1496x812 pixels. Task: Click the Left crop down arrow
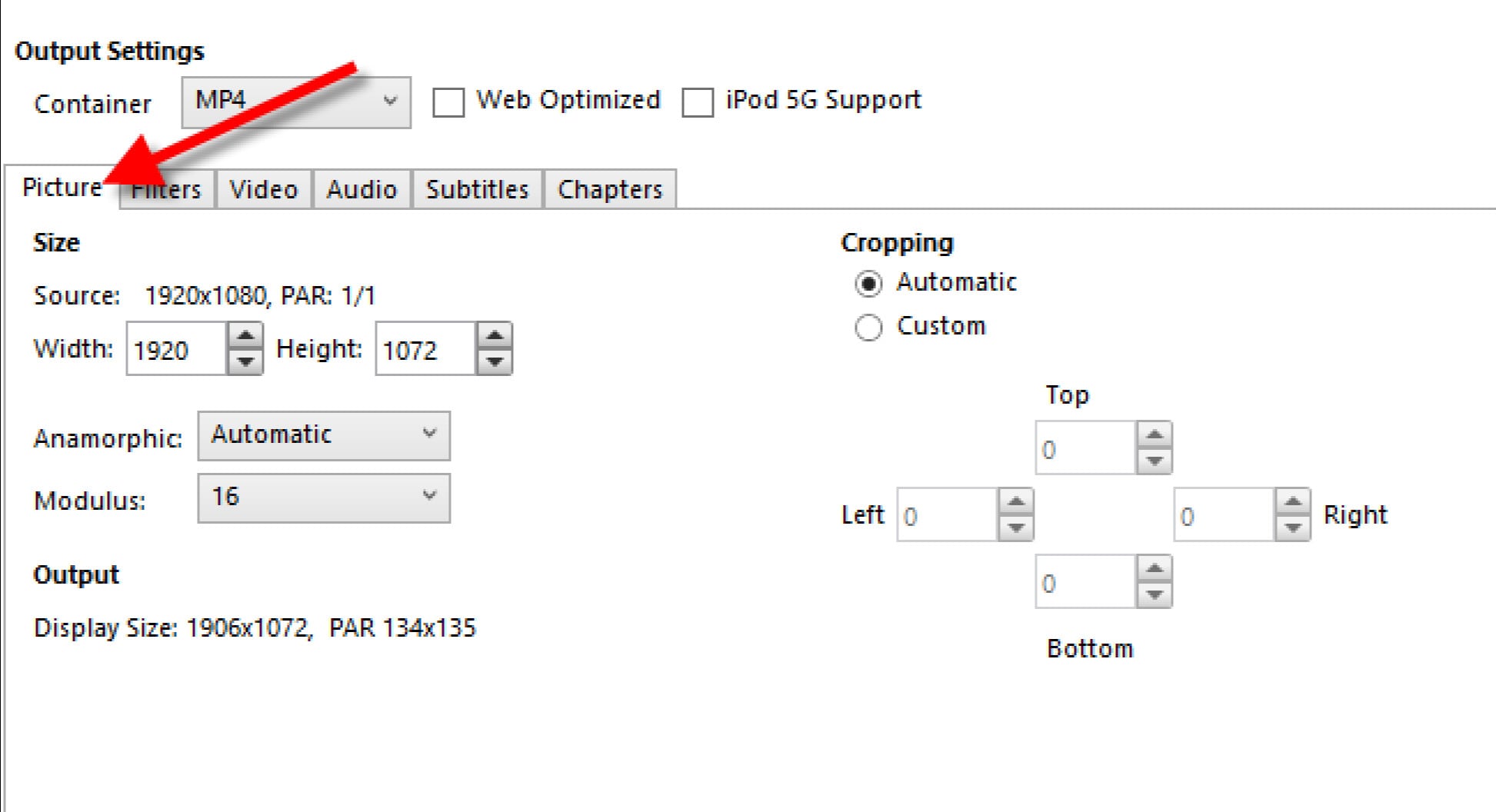[1016, 527]
